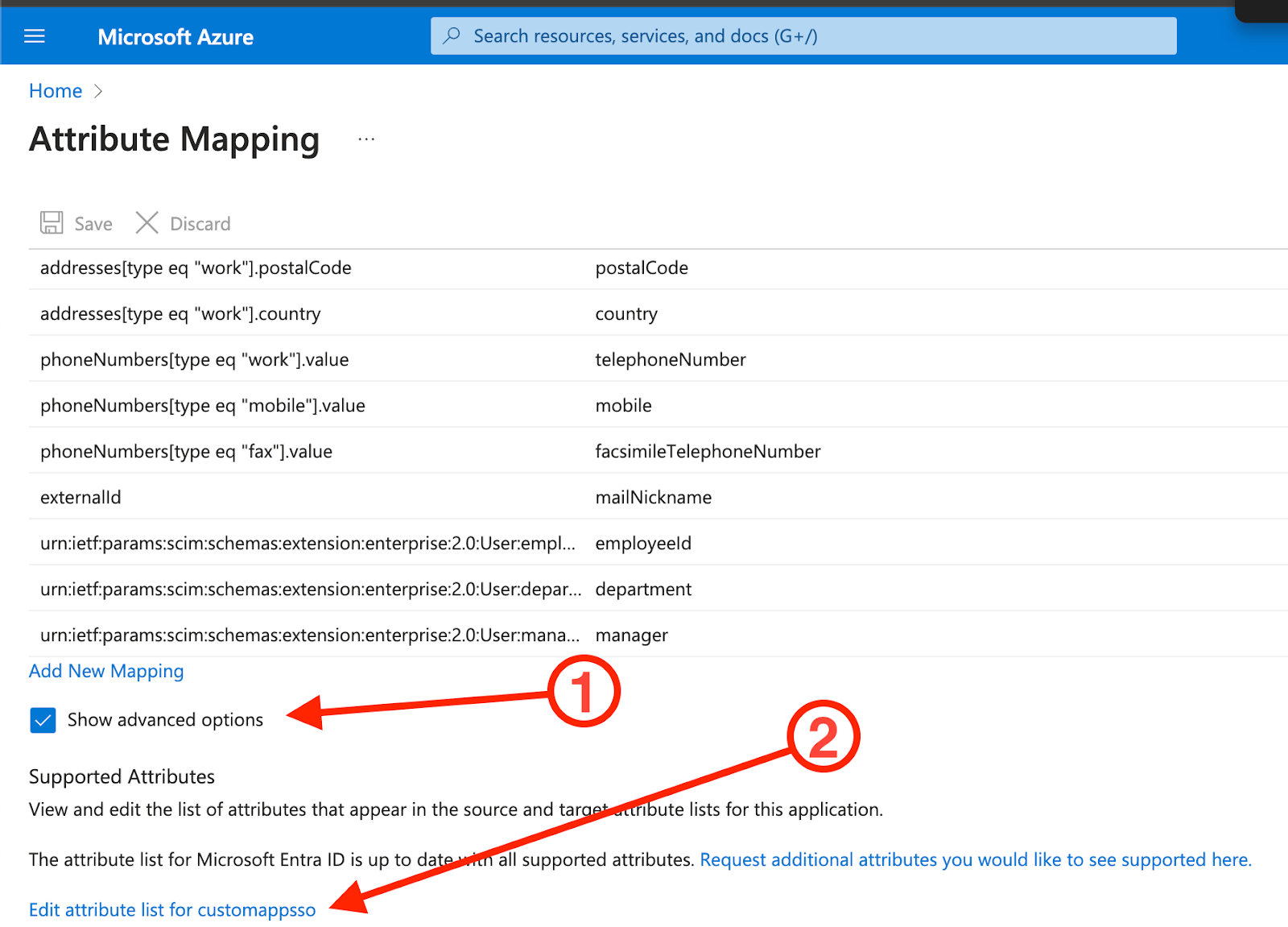
Task: Open Edit attribute list for customappsso
Action: pyautogui.click(x=172, y=910)
